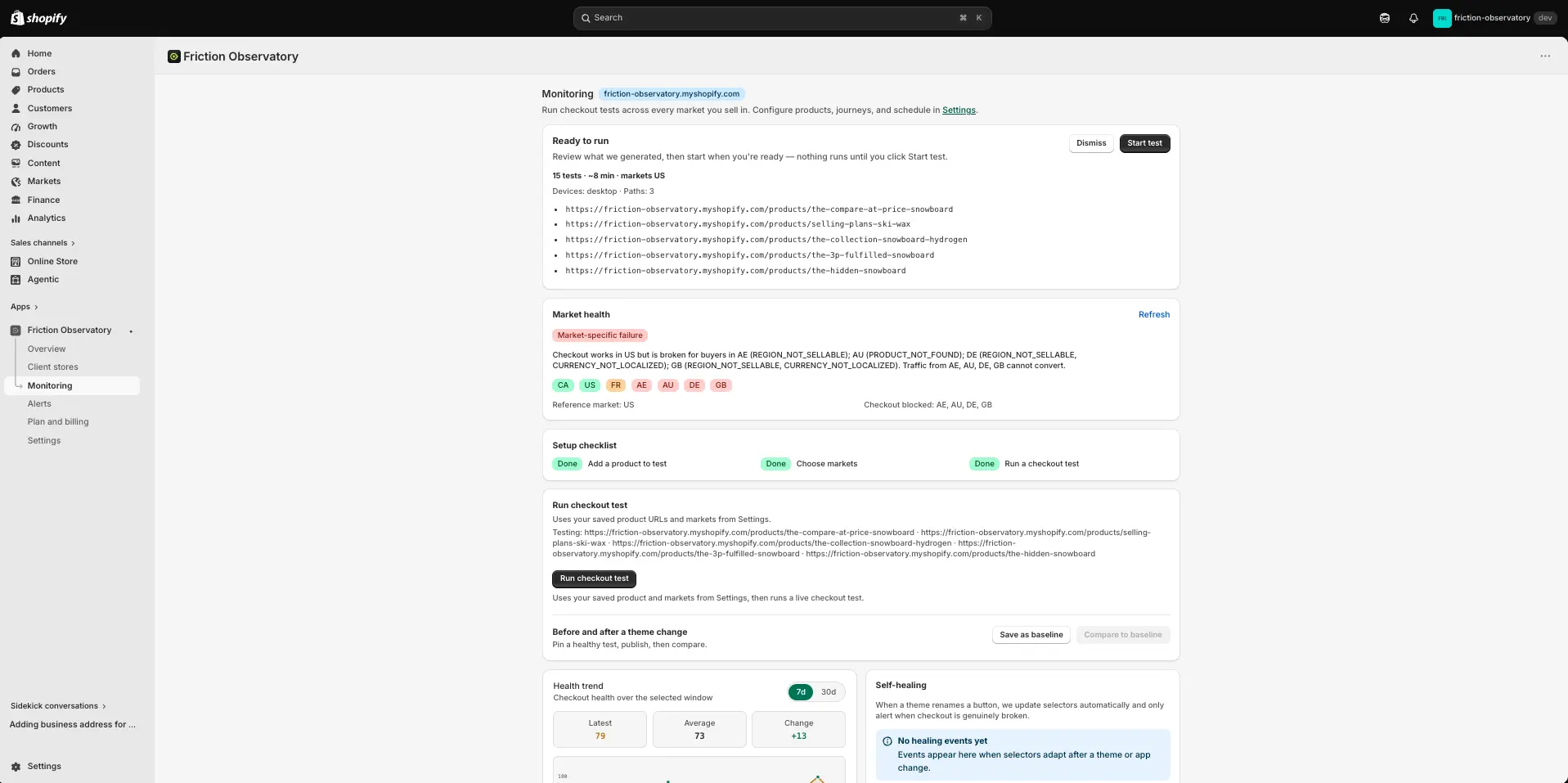Expand Sidekick conversations
The width and height of the screenshot is (1568, 783).
[x=58, y=706]
